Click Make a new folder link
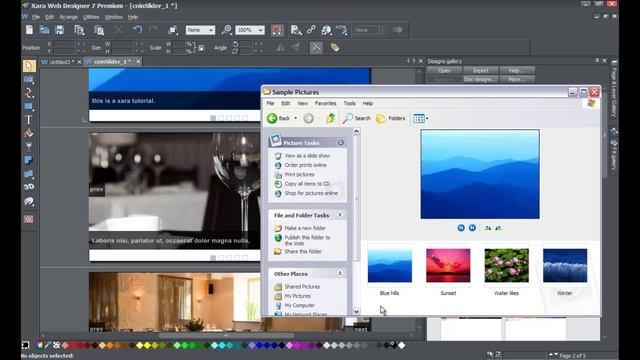Image resolution: width=640 pixels, height=360 pixels. [305, 228]
